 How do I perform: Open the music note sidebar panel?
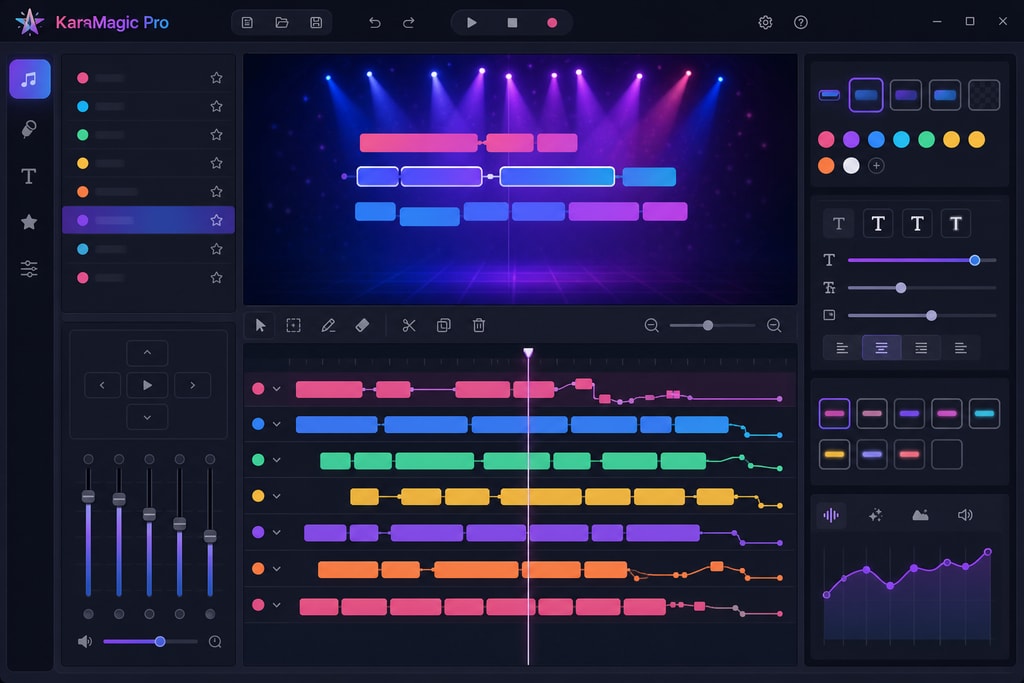[x=29, y=79]
